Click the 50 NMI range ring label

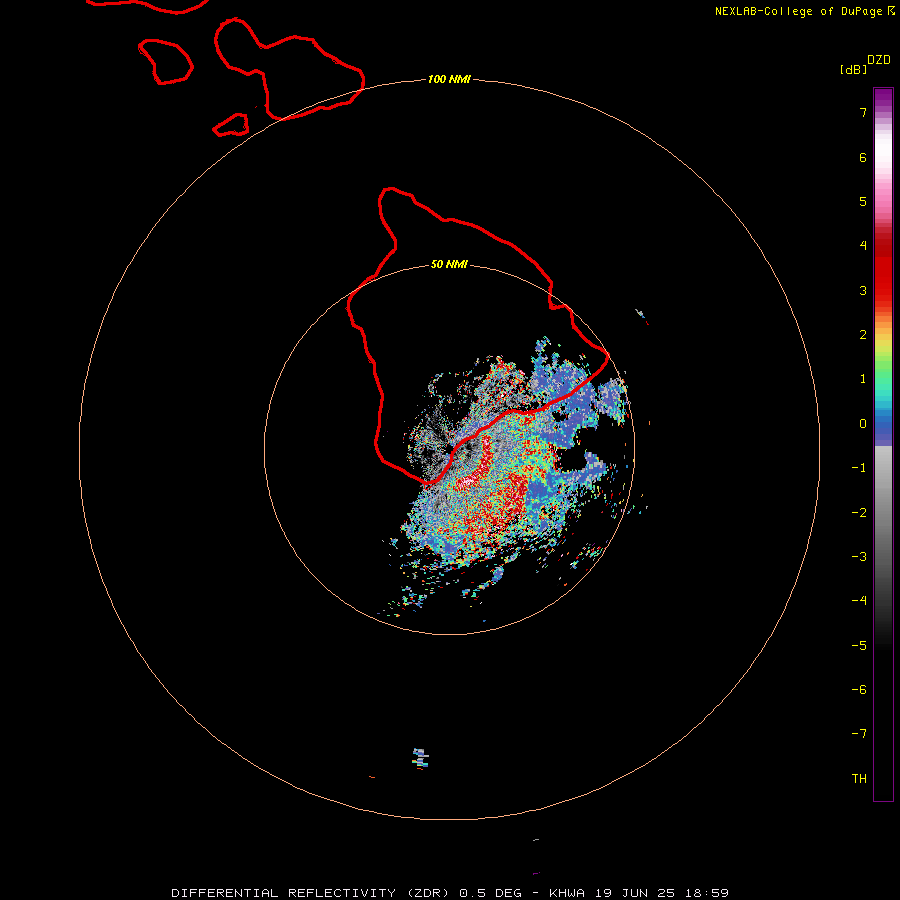pyautogui.click(x=449, y=264)
